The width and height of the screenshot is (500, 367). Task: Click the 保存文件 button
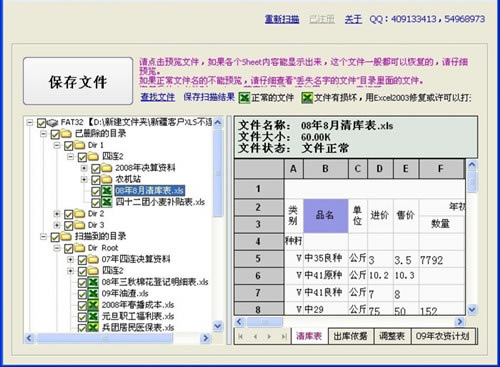point(78,81)
